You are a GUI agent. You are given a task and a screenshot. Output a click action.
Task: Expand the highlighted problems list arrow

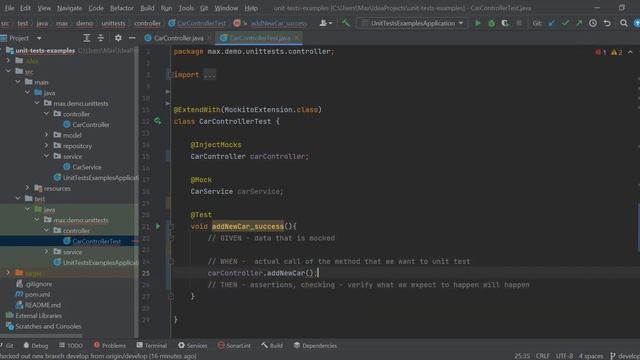[x=631, y=52]
